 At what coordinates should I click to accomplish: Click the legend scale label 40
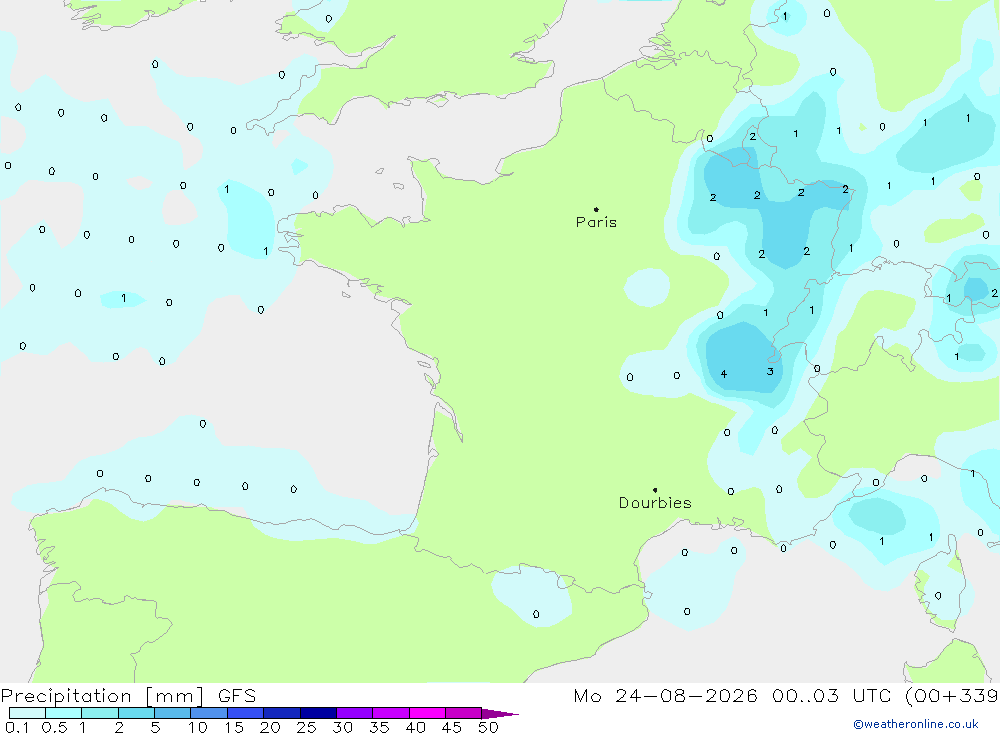416,727
